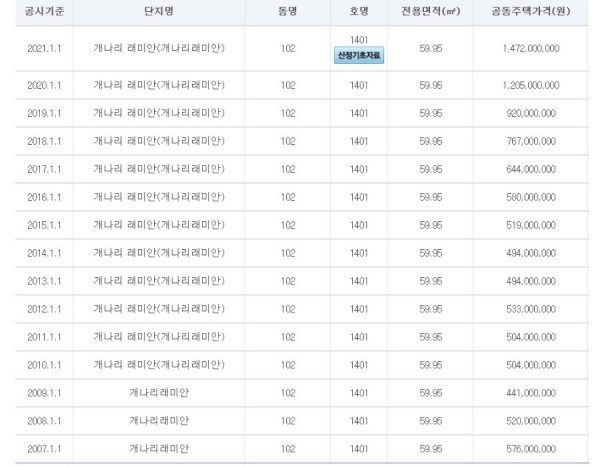Click the 2007.1.1 date cell
Image resolution: width=600 pixels, height=466 pixels.
pos(44,448)
